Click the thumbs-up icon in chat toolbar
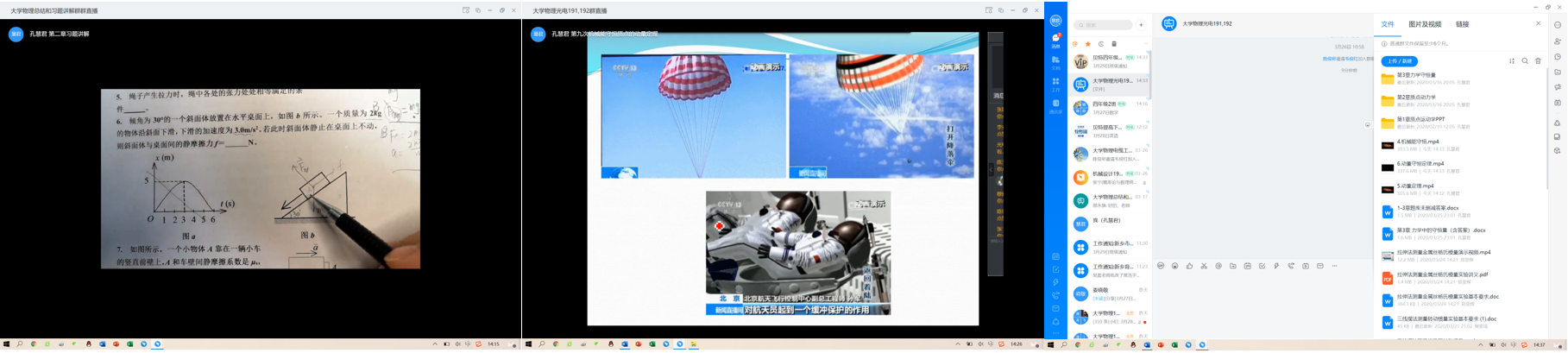The image size is (1568, 353). point(1189,266)
